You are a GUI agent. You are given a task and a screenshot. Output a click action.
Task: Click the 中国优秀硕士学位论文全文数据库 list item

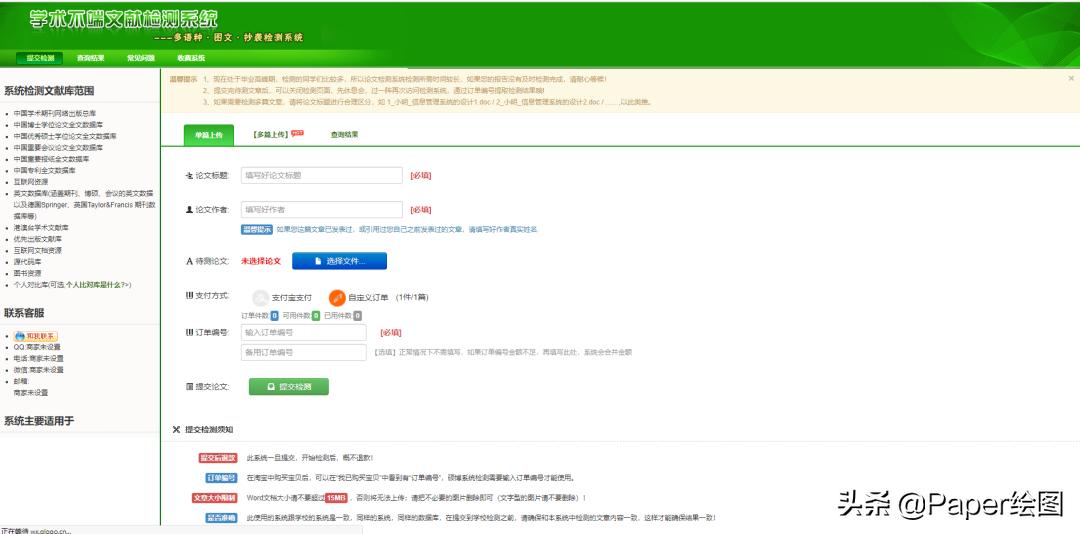[x=65, y=136]
